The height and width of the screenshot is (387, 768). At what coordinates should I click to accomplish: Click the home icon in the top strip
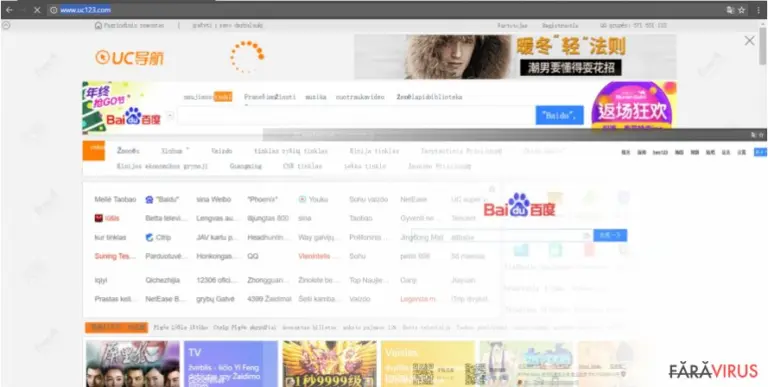pos(98,25)
